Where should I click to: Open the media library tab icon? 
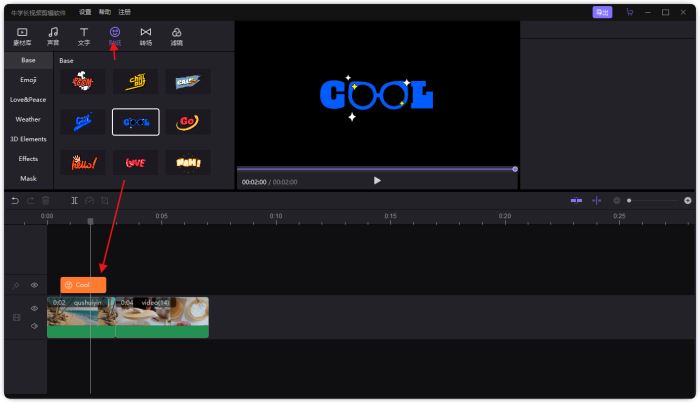(22, 36)
